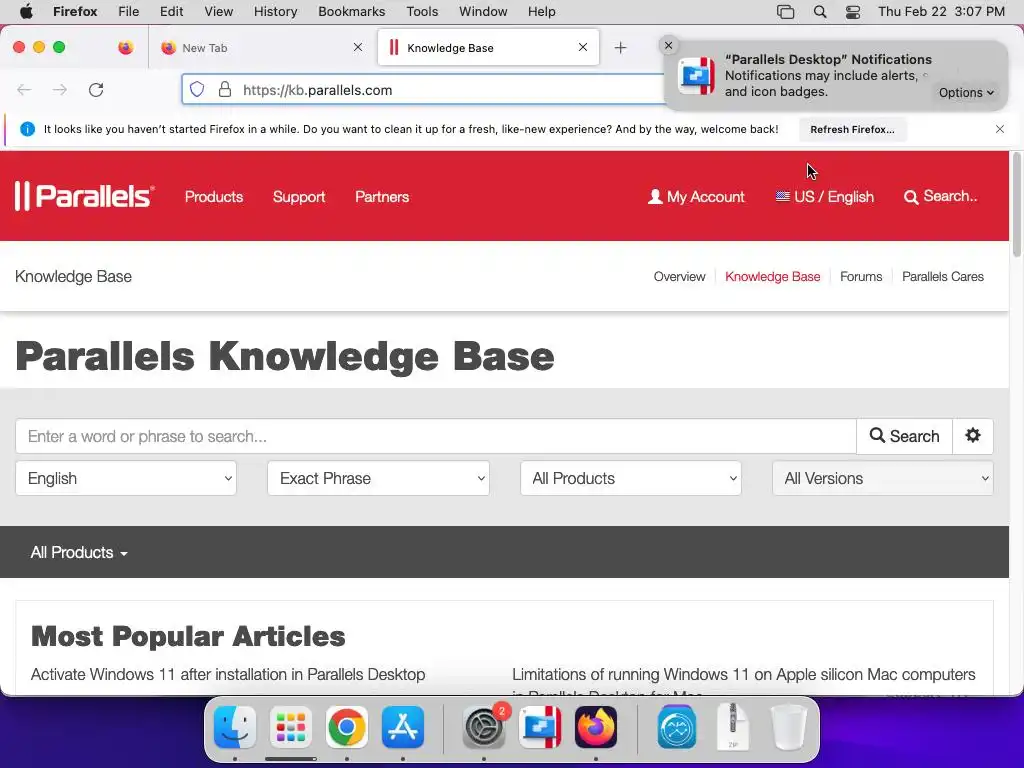
Task: Click the Apple menu logo
Action: point(26,11)
